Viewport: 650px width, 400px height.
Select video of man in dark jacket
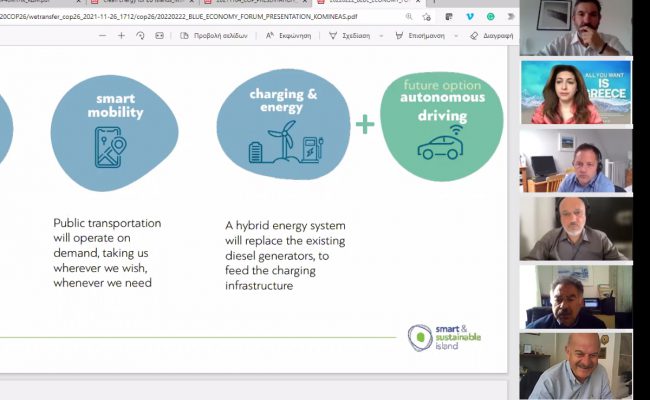[x=576, y=297]
